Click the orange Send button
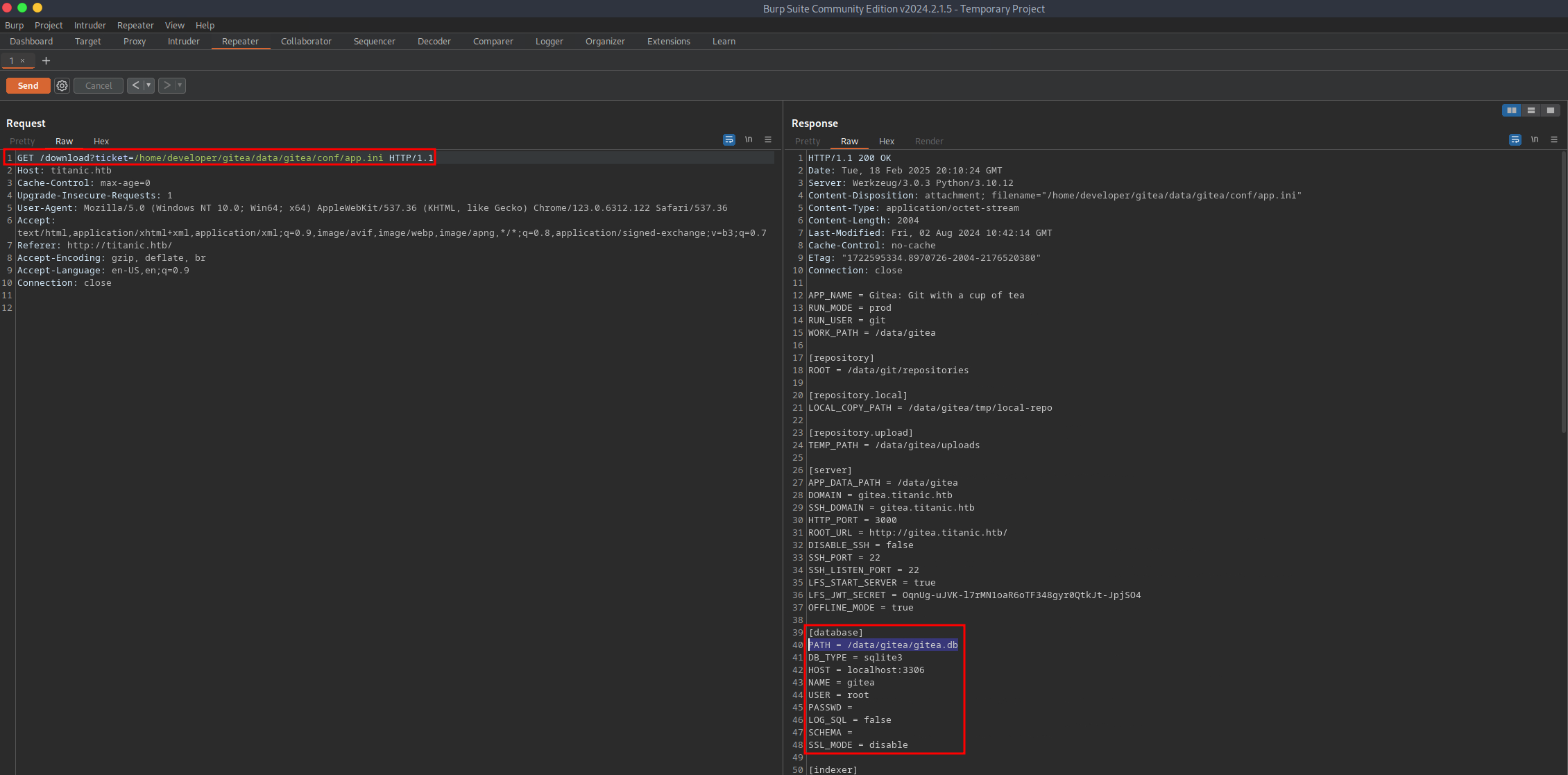1568x775 pixels. click(x=28, y=85)
